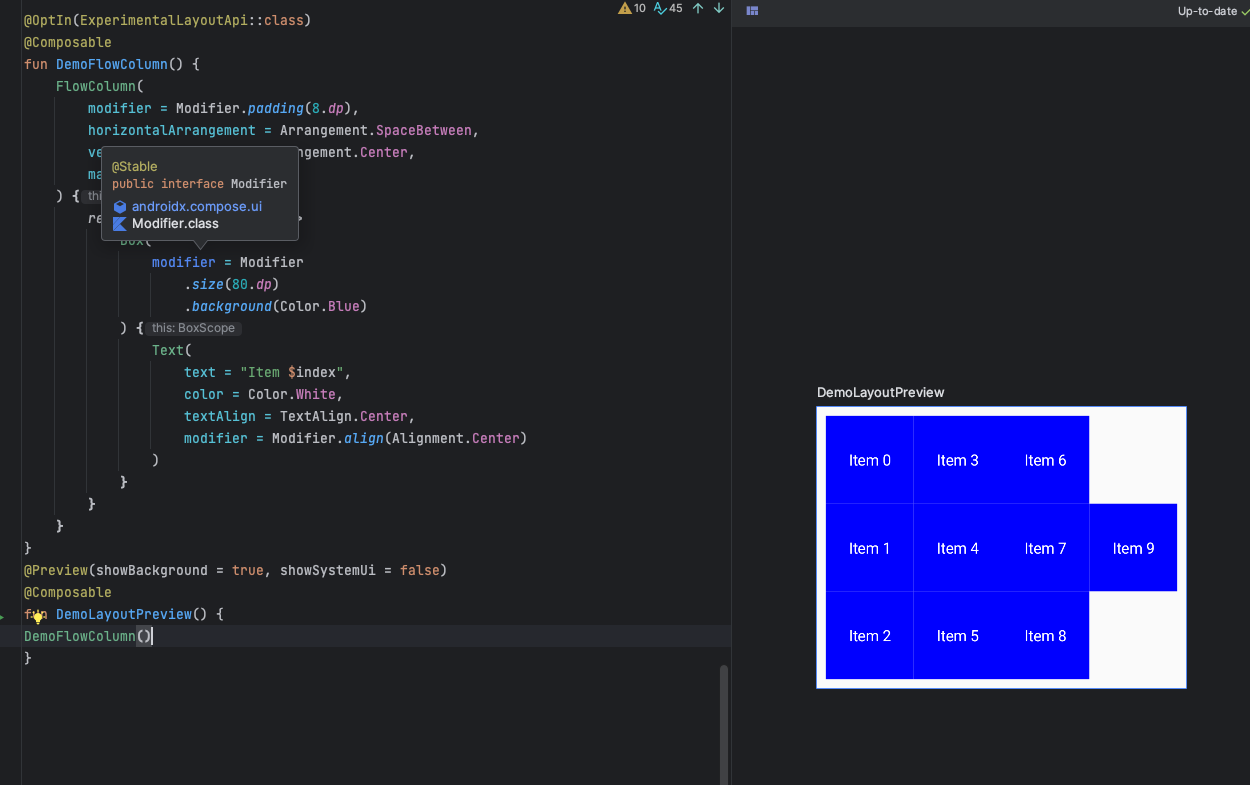The height and width of the screenshot is (785, 1250).
Task: Click the Item 0 box in preview
Action: (869, 460)
